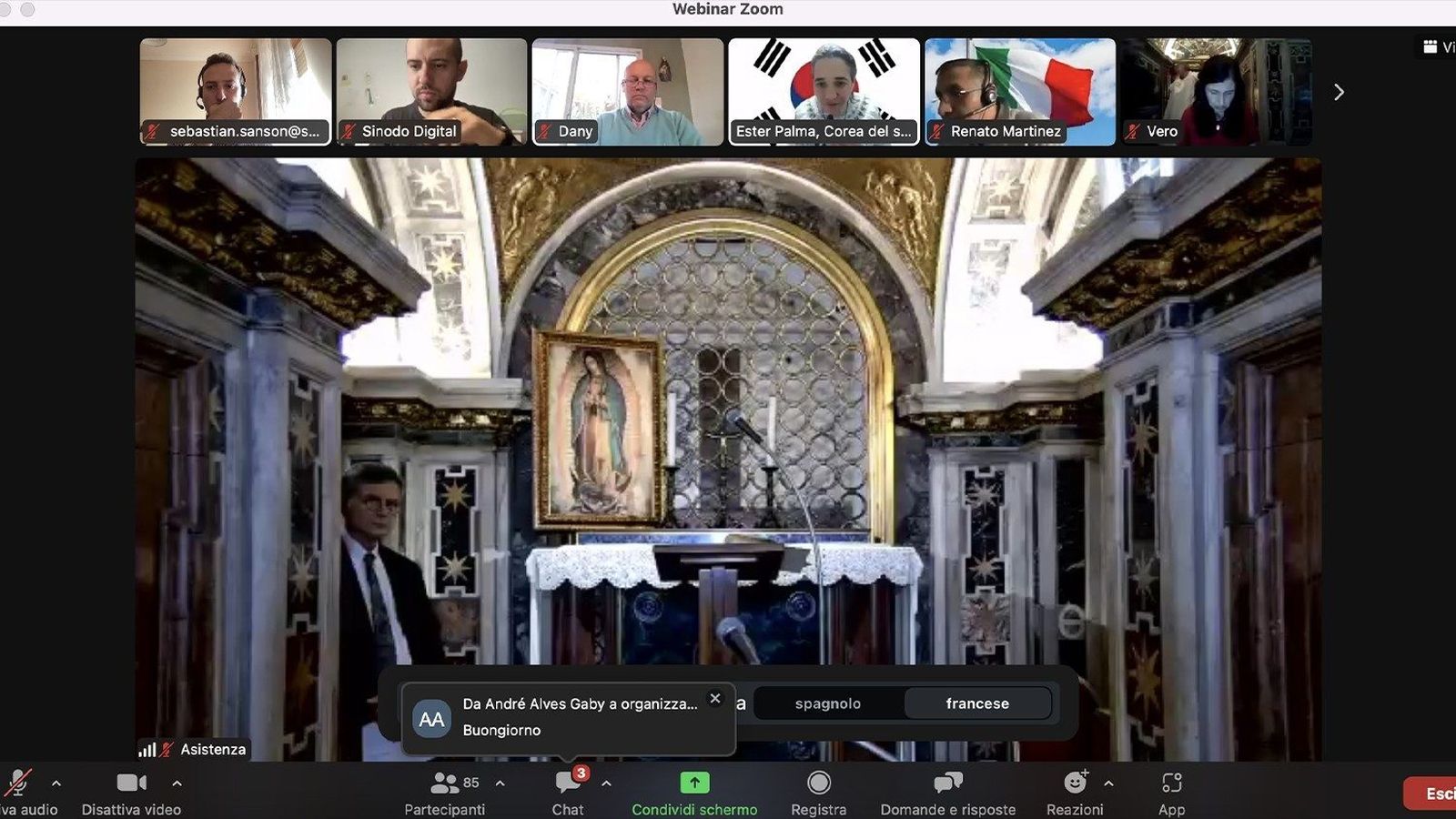Click the connection strength icon near Asistenza
This screenshot has width=1456, height=819.
147,749
